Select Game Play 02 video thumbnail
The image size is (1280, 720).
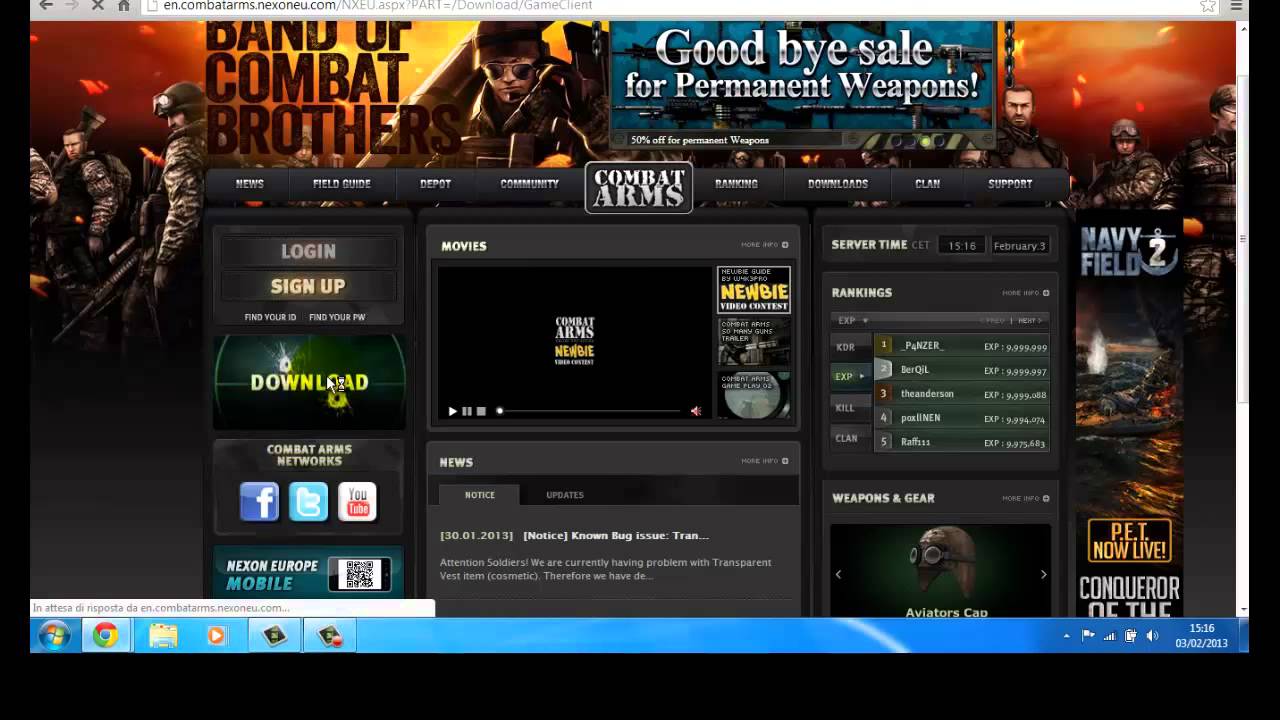point(754,394)
